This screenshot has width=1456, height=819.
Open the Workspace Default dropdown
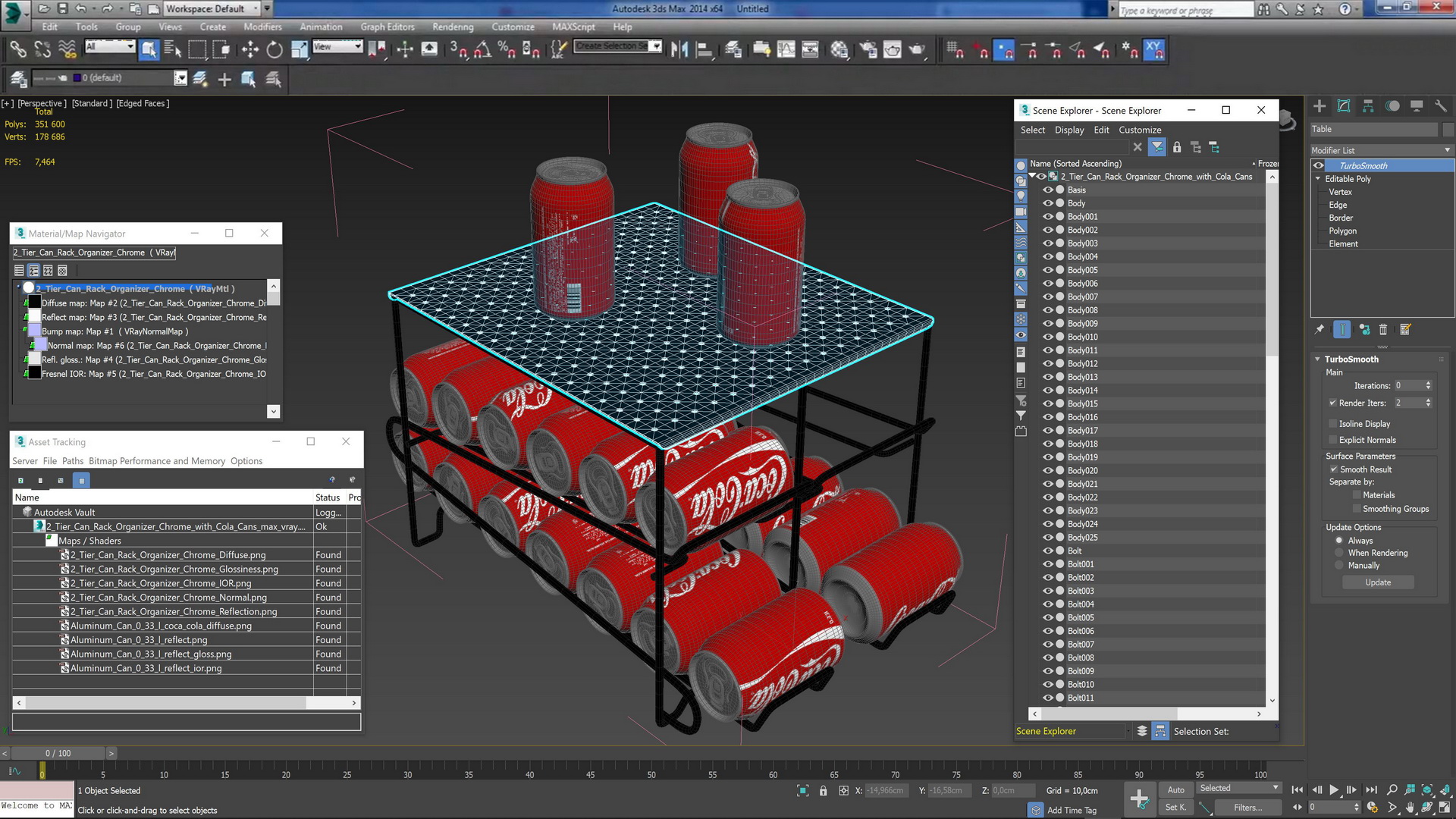(213, 9)
